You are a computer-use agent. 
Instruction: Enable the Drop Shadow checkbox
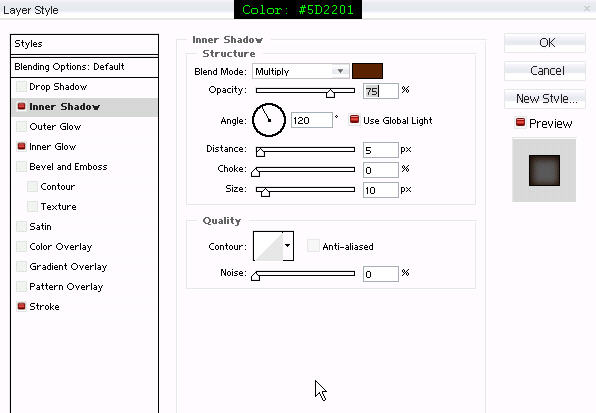[x=21, y=87]
